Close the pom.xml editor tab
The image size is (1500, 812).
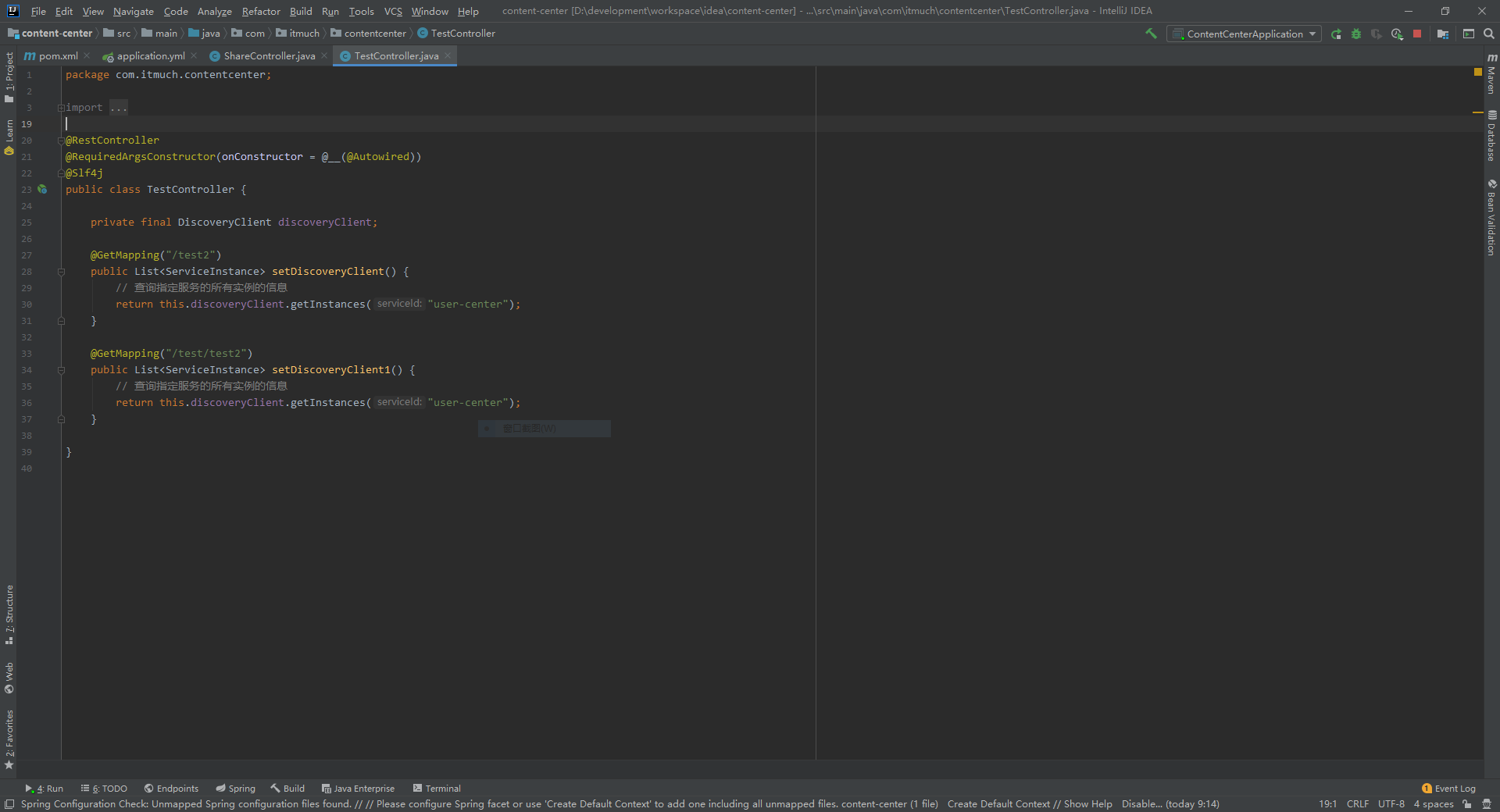pos(87,56)
